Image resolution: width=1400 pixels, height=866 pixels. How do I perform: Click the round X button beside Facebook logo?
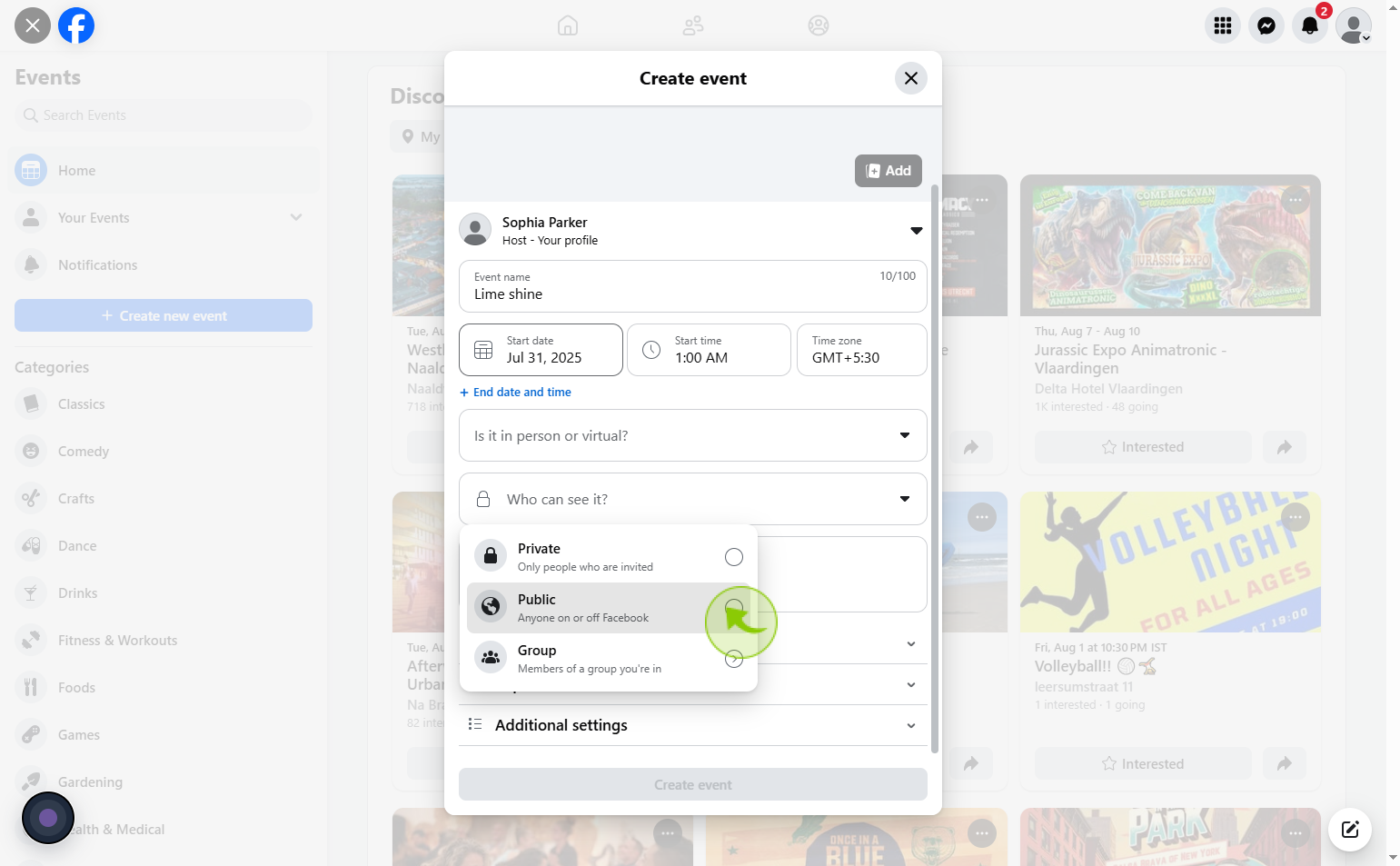click(33, 25)
